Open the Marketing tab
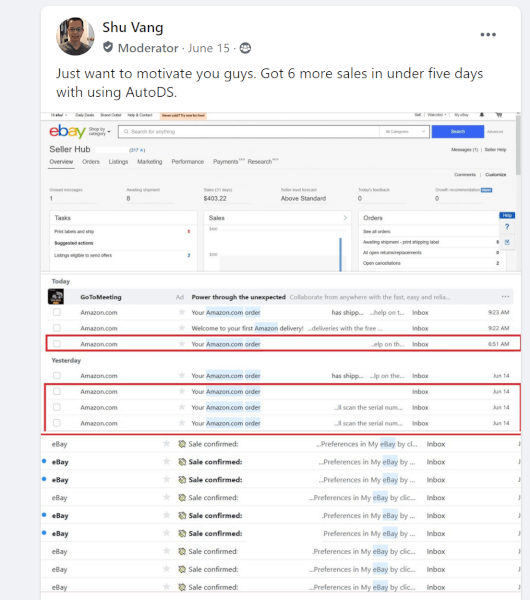This screenshot has width=530, height=600. (x=150, y=162)
